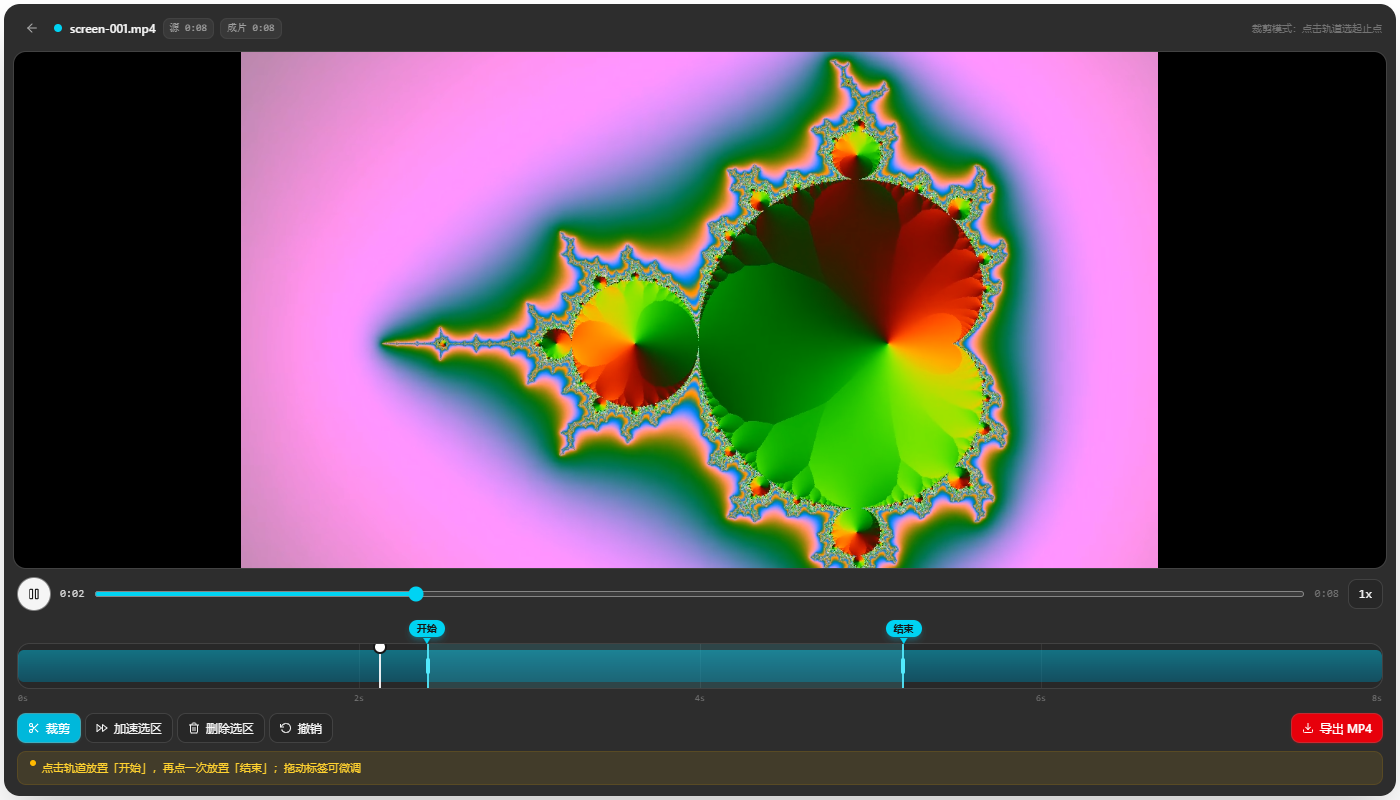The width and height of the screenshot is (1400, 800).
Task: Click the blue seek bar thumb
Action: tap(416, 594)
